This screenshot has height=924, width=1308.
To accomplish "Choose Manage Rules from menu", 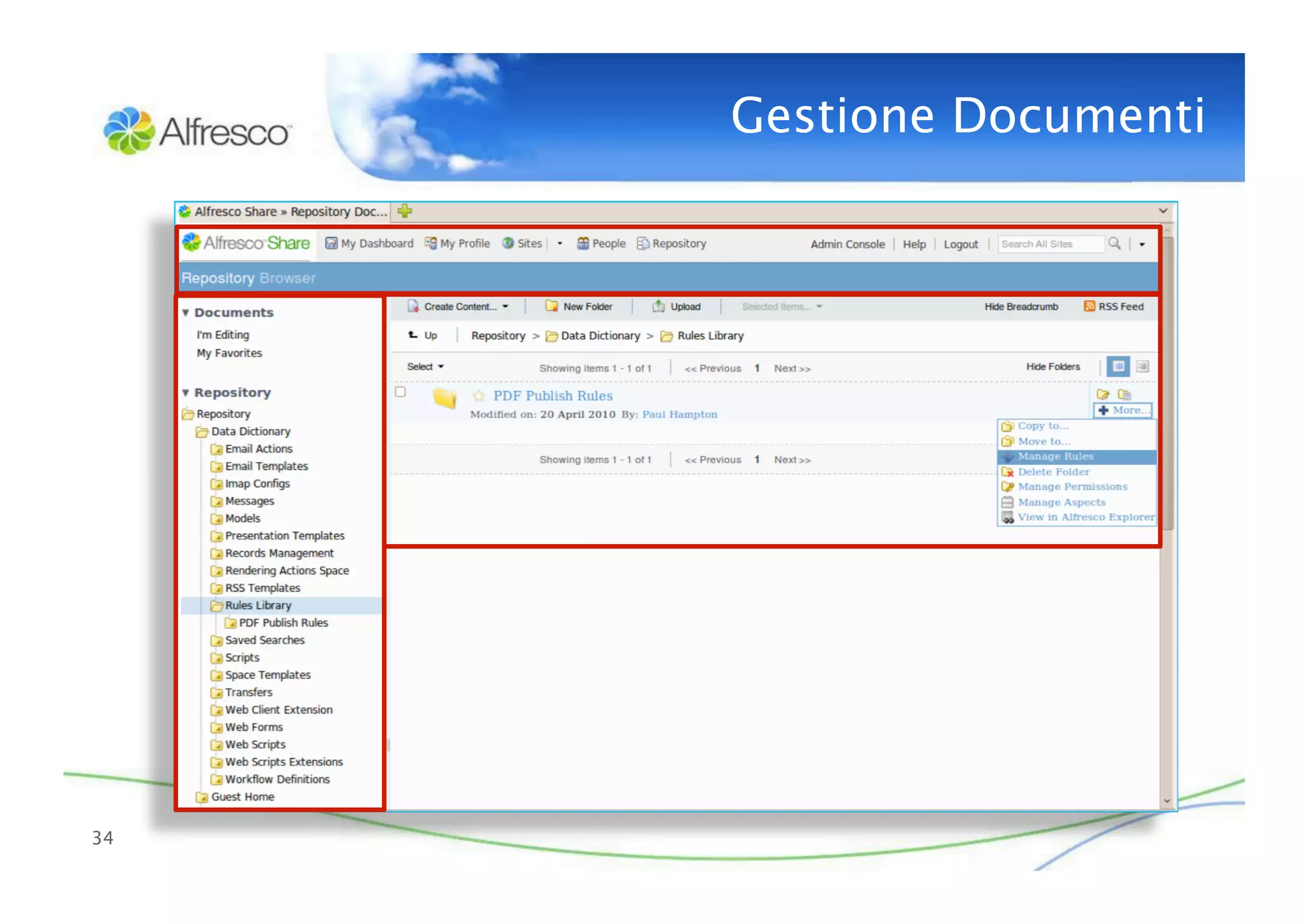I will (1077, 457).
